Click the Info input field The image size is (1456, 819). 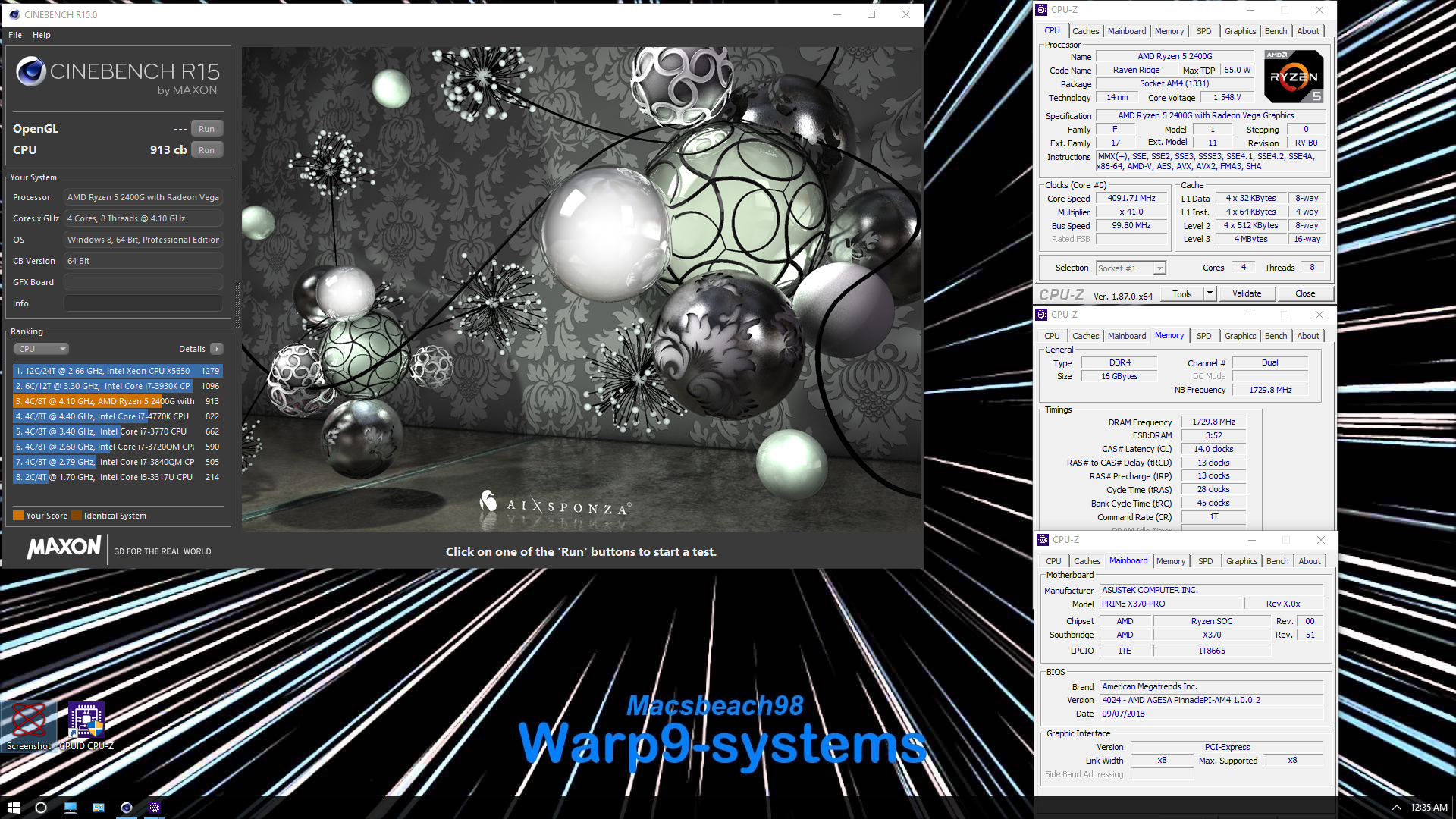143,303
